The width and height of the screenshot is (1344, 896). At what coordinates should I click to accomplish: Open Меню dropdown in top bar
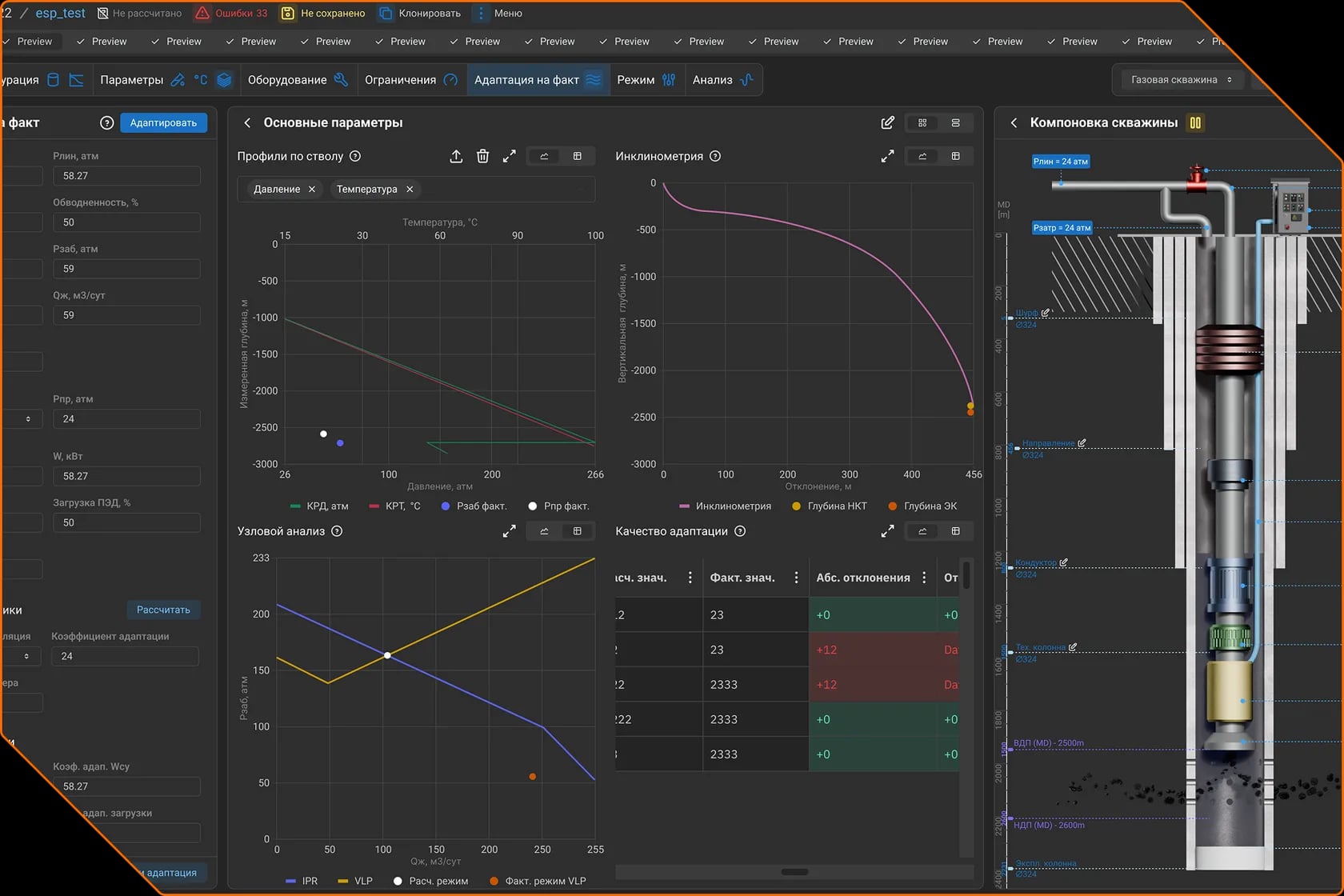499,14
